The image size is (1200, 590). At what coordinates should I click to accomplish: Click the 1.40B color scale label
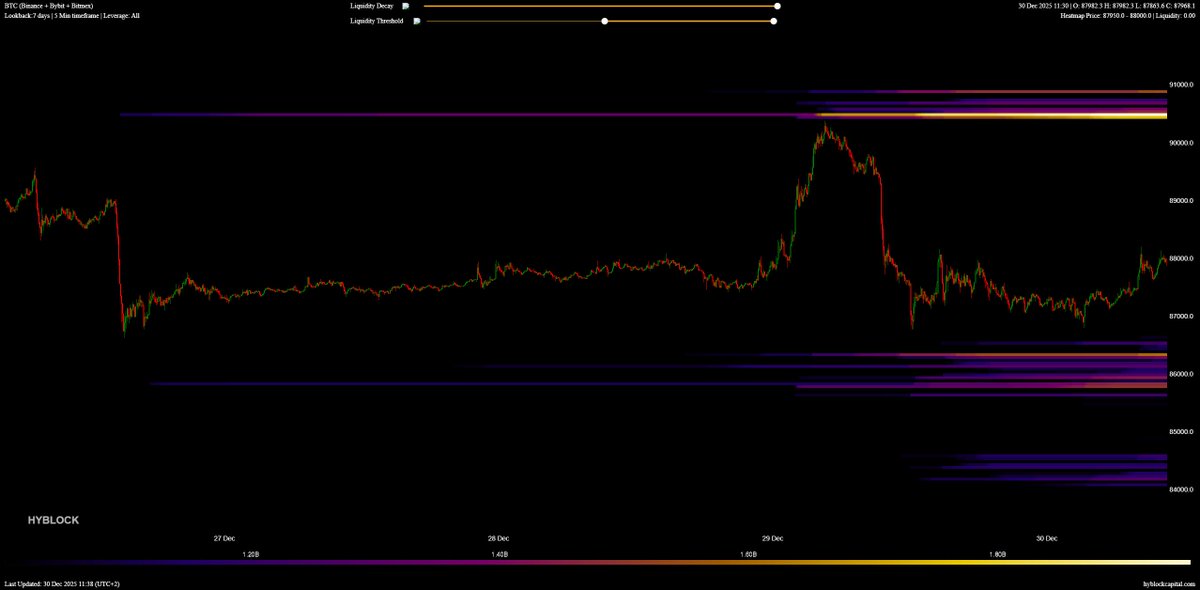[x=499, y=554]
